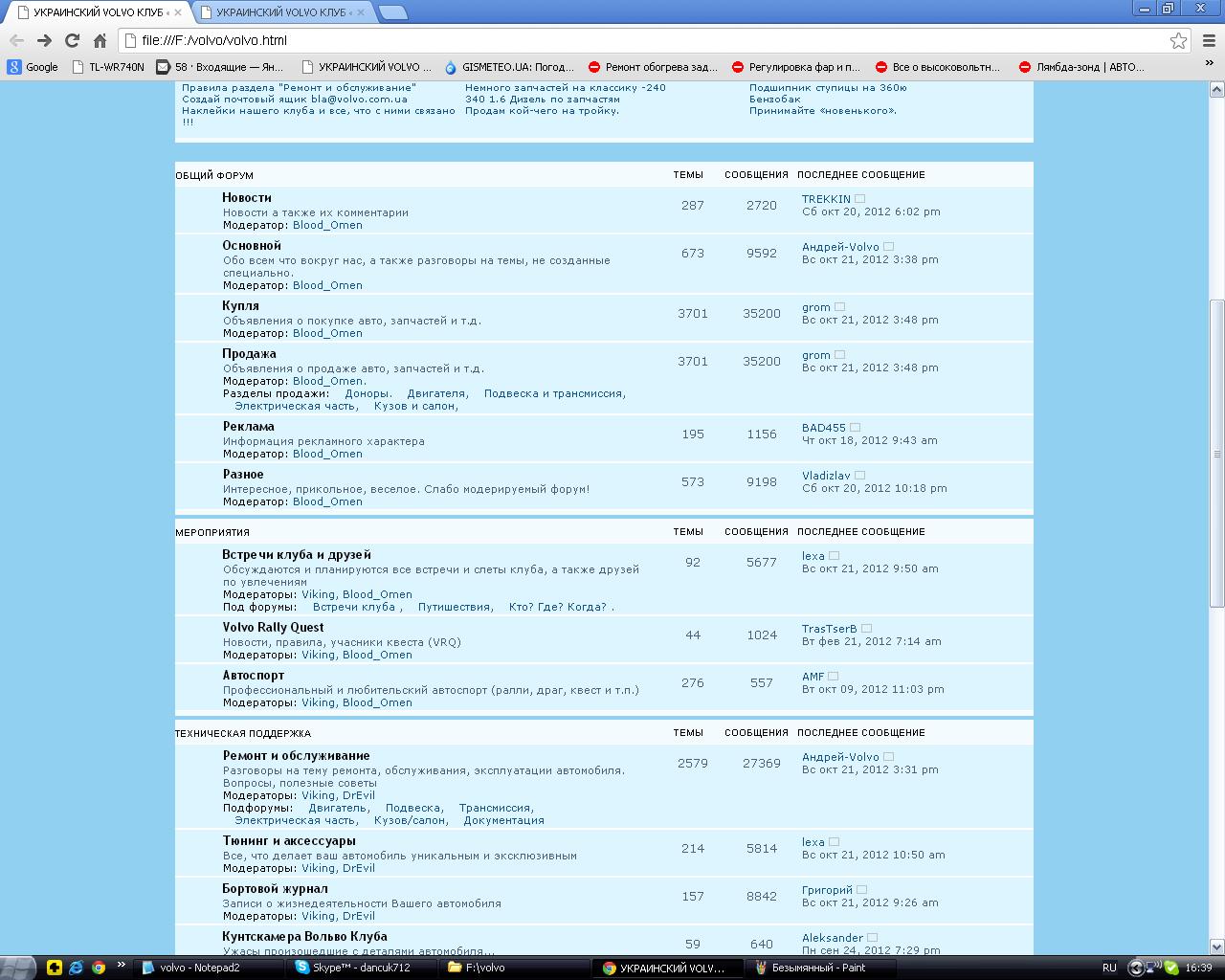The height and width of the screenshot is (980, 1225).
Task: Click latest post icon beside BAD455
Action: [x=856, y=428]
